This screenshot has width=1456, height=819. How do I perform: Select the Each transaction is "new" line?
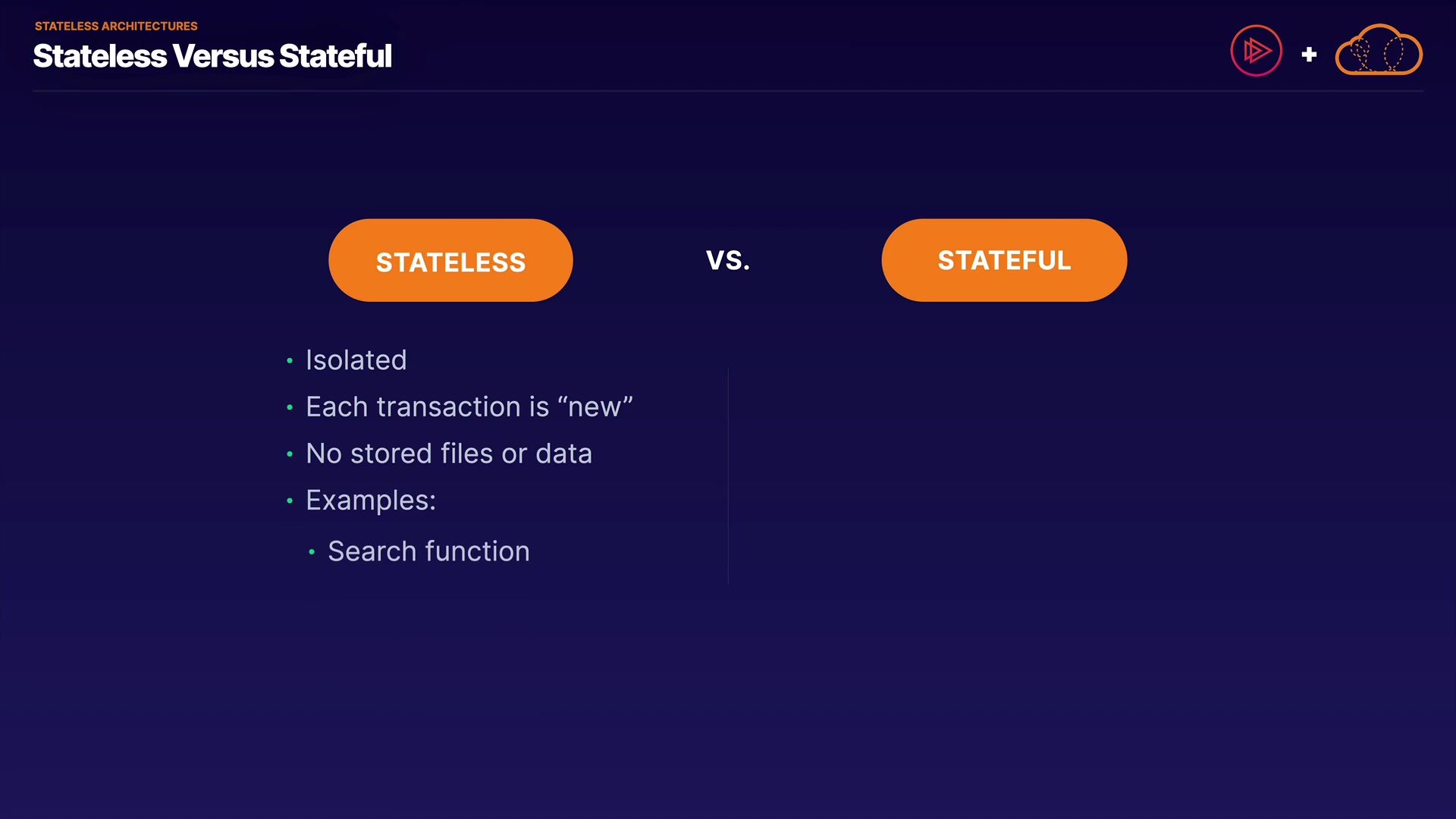click(469, 407)
